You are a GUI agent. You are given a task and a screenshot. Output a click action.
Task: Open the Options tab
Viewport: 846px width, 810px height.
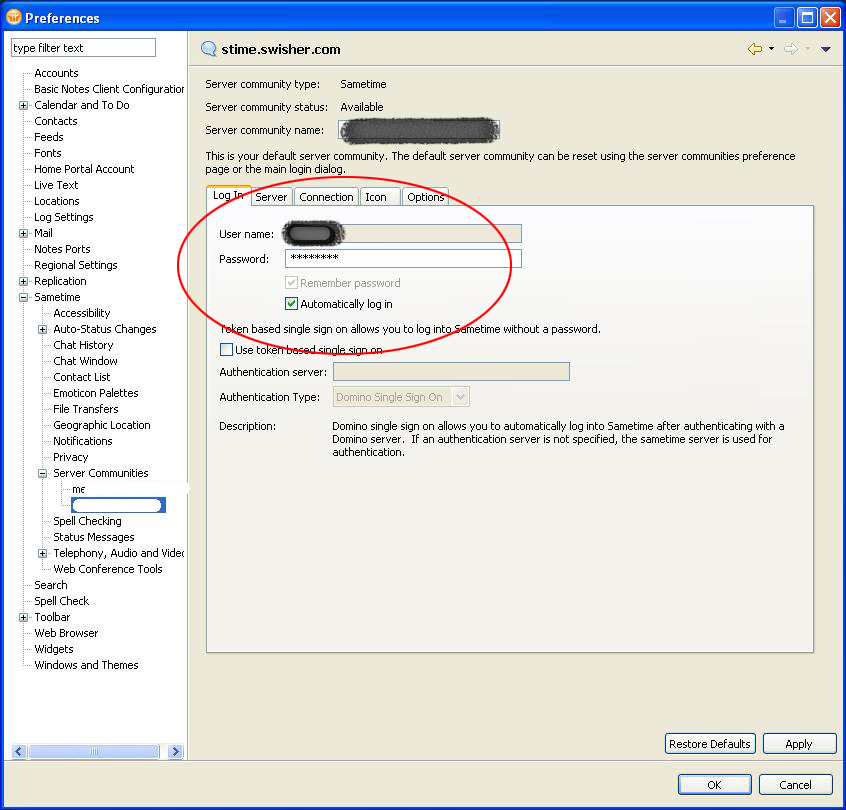tap(426, 197)
